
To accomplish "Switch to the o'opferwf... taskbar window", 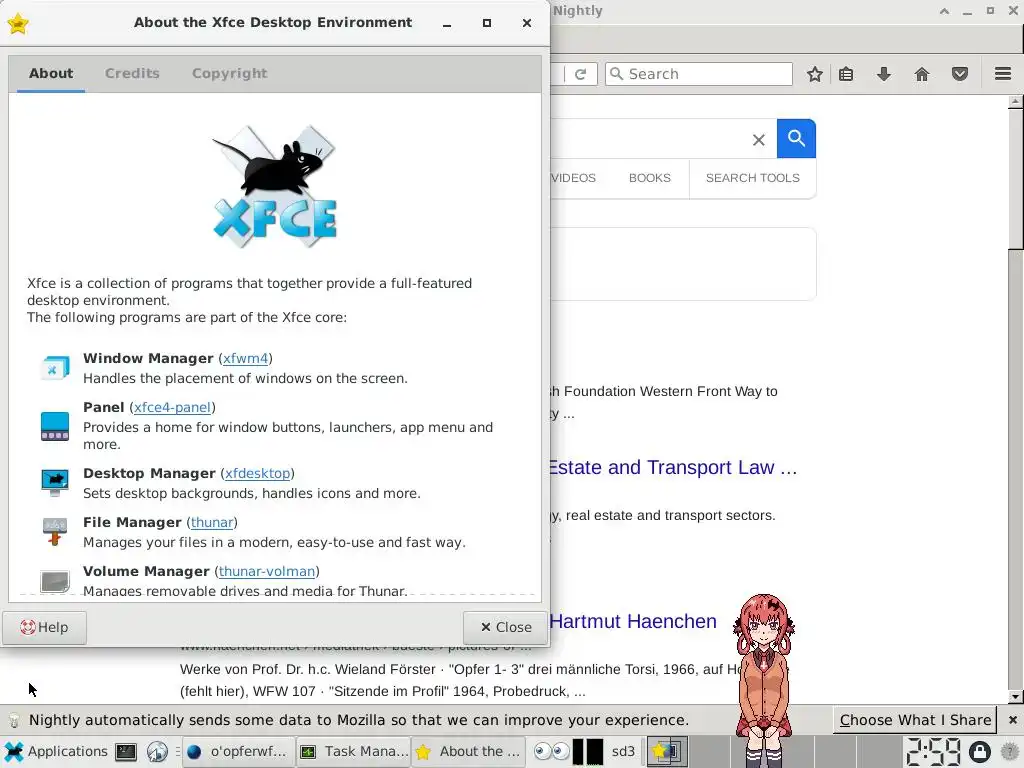I will 238,752.
